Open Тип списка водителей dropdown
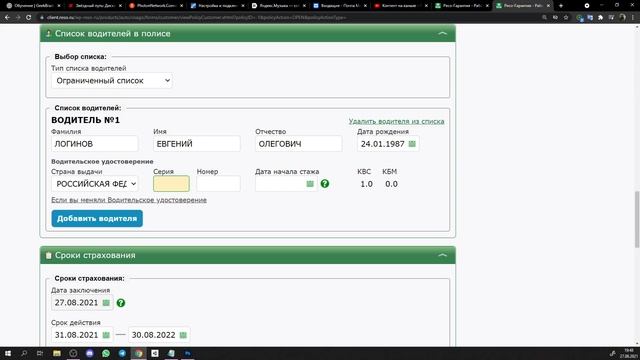Screen dimensions: 640x360 pos(112,81)
